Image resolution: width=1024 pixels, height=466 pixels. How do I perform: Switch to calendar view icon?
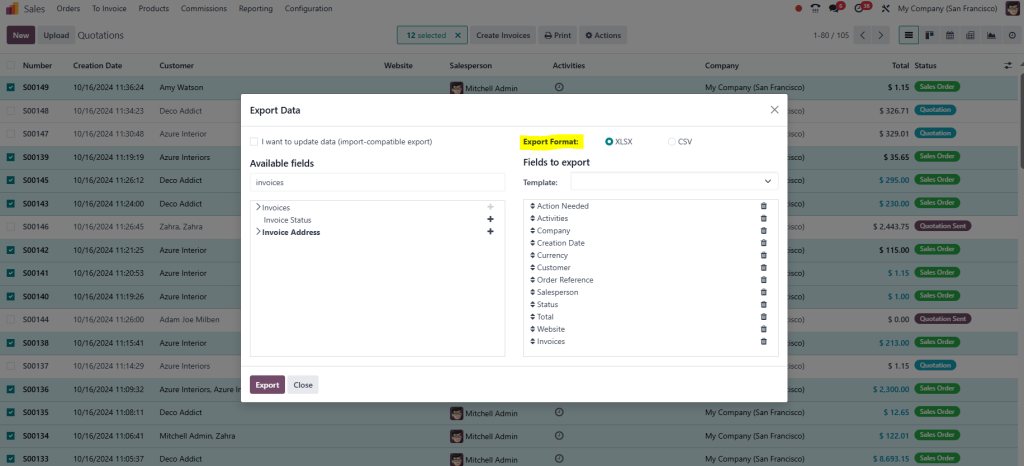click(950, 35)
